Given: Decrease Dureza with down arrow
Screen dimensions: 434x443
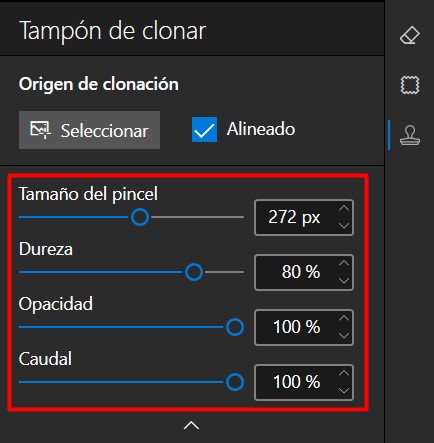Looking at the screenshot, I should pos(344,281).
